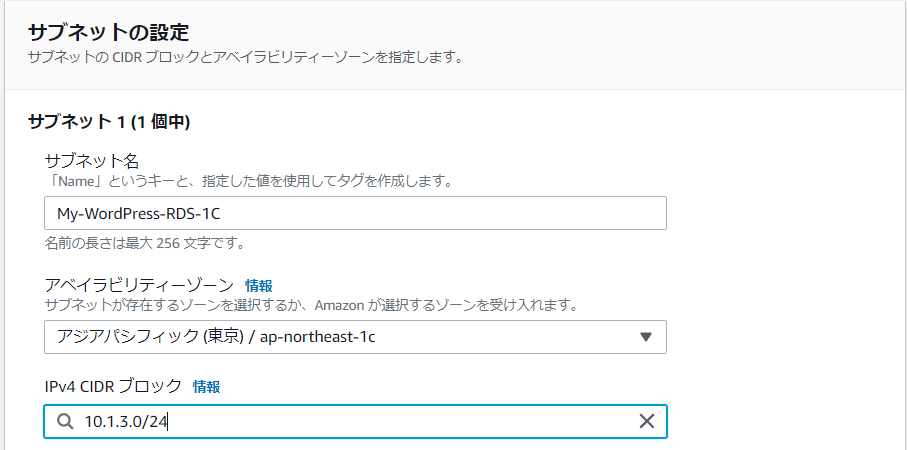Click the My-WordPress-RDS-1C text value
This screenshot has width=907, height=450.
pos(139,213)
